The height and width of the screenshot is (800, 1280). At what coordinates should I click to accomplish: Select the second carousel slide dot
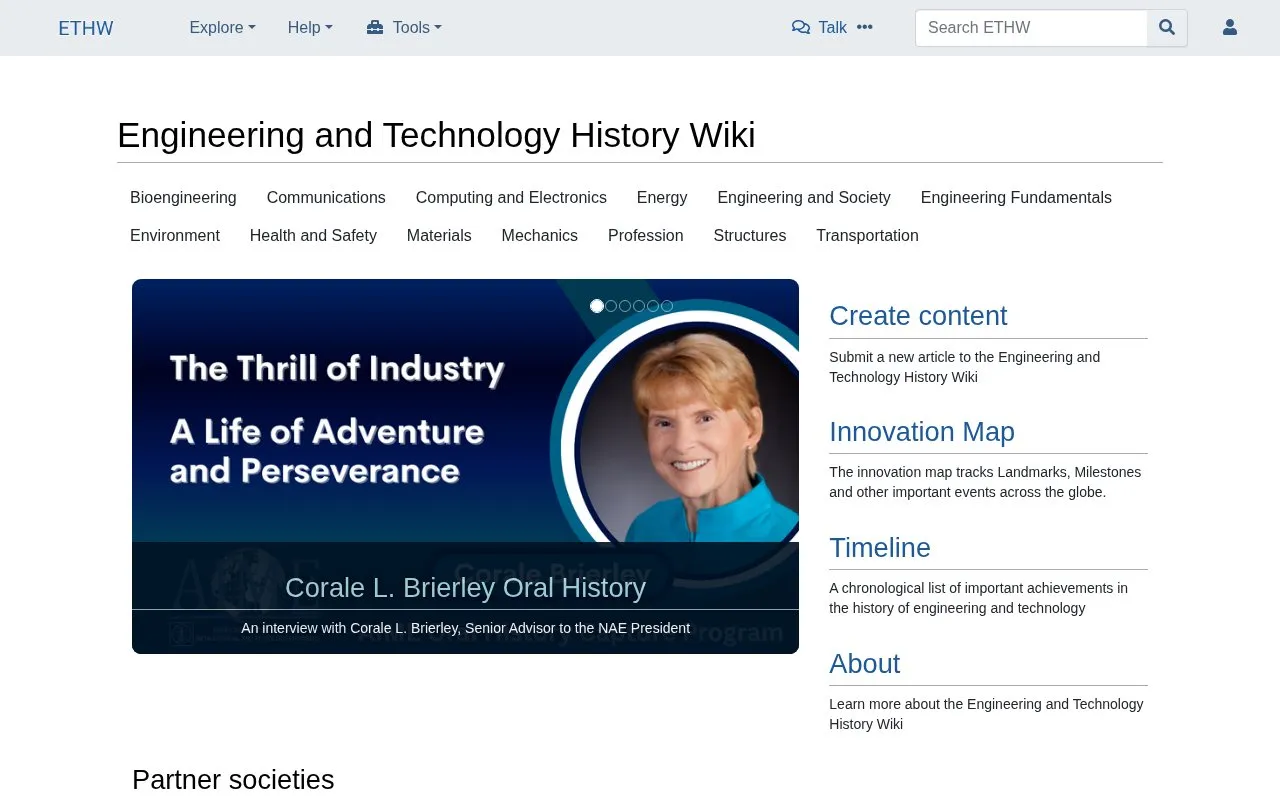pos(611,306)
